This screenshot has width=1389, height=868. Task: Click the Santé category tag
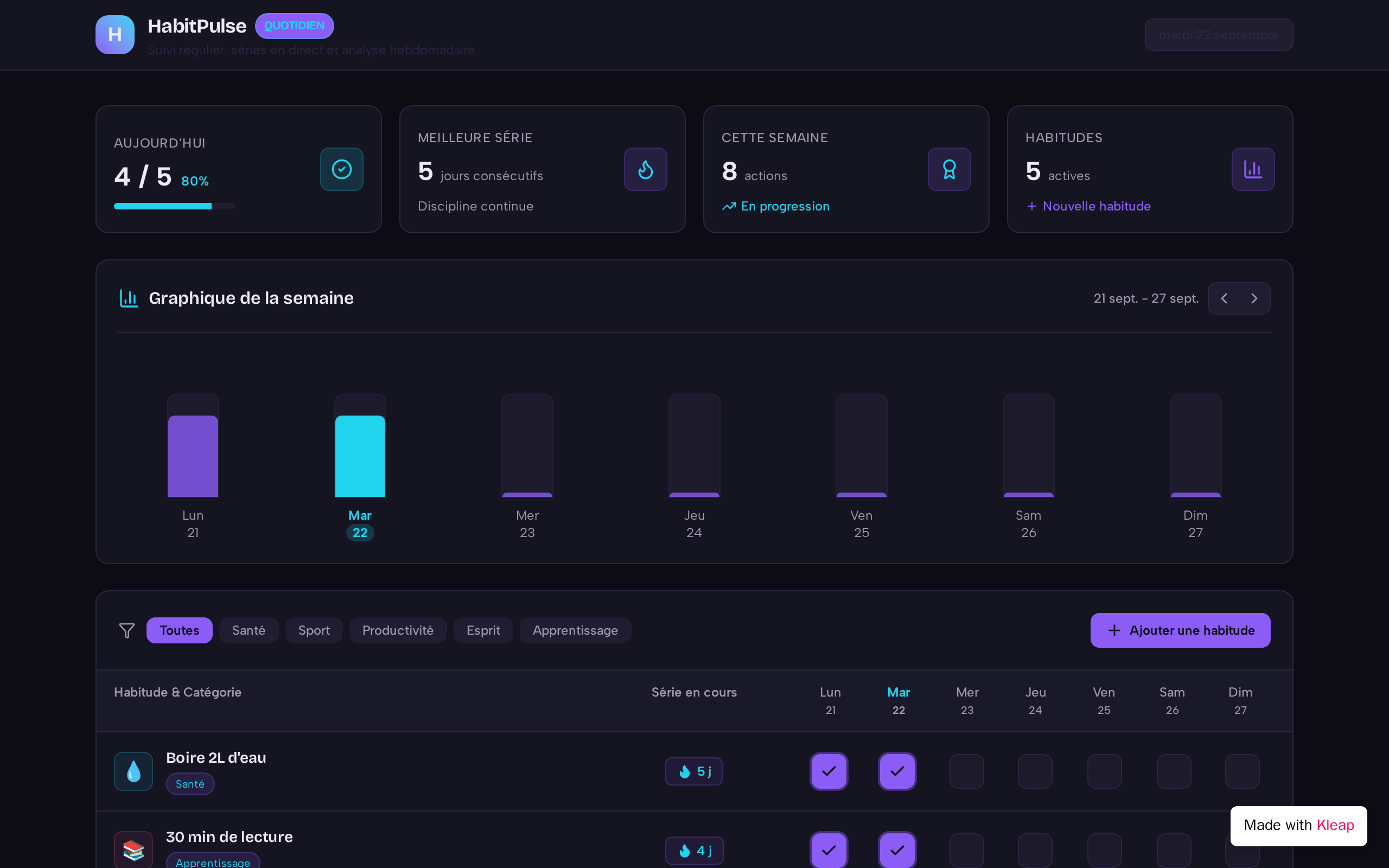190,784
